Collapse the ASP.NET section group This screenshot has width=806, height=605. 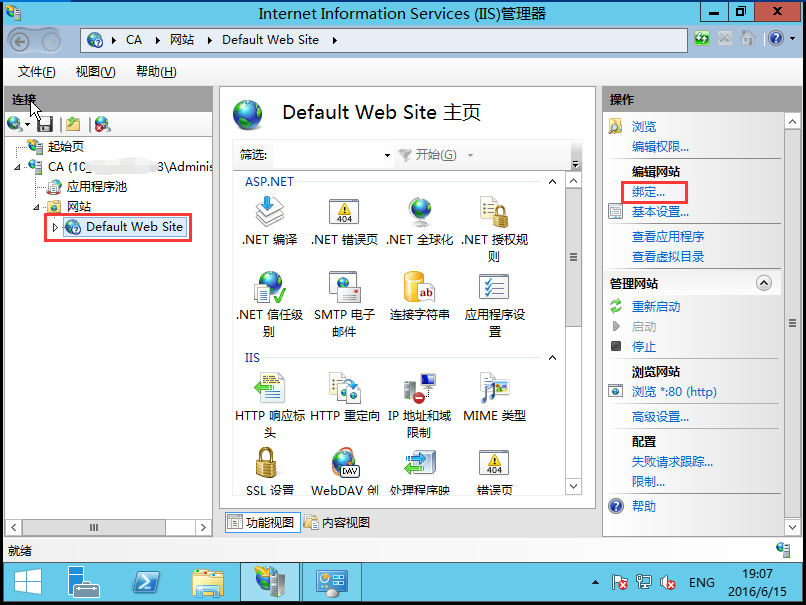(x=552, y=182)
